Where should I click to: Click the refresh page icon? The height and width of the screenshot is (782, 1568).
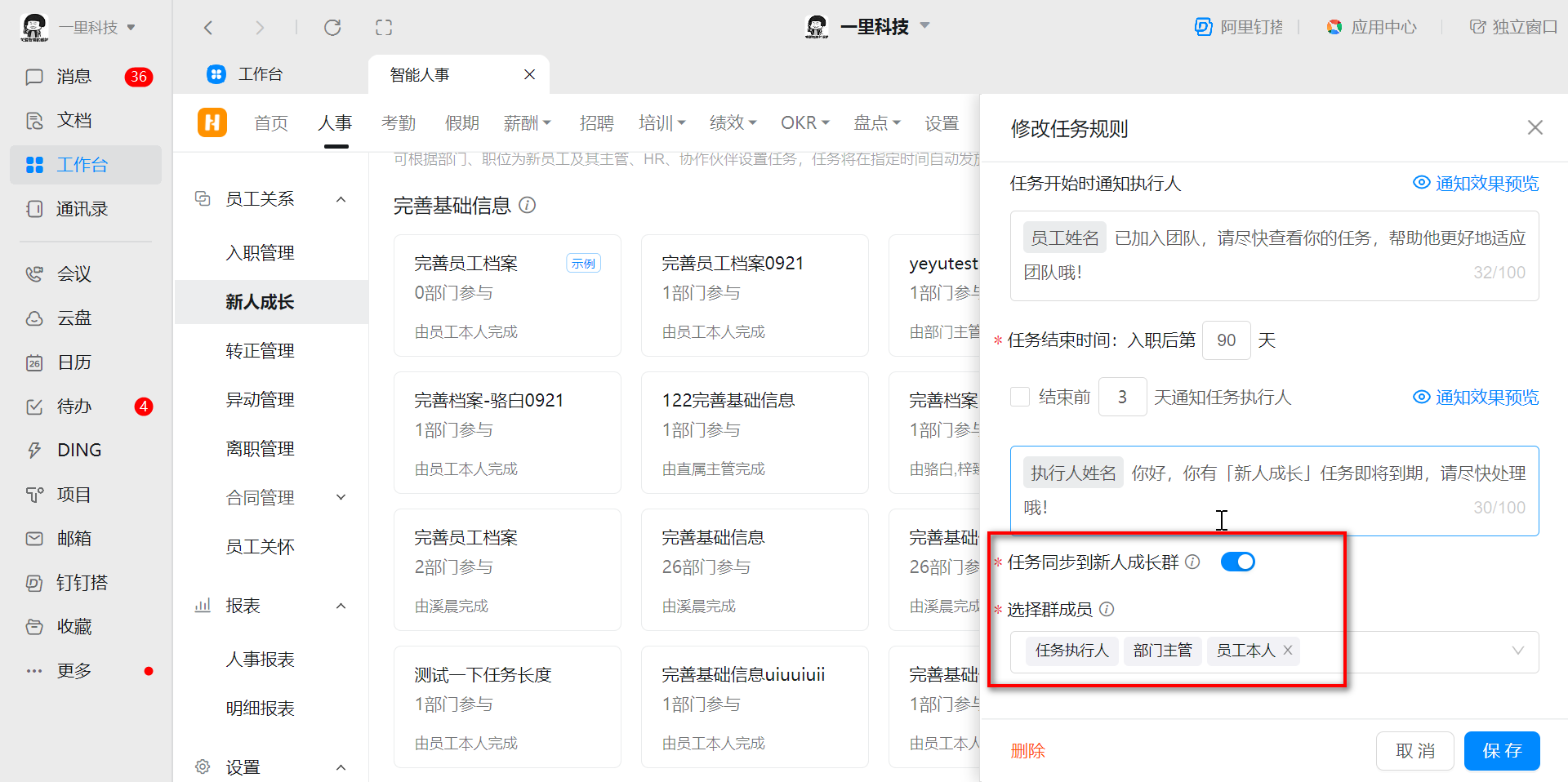pyautogui.click(x=332, y=28)
